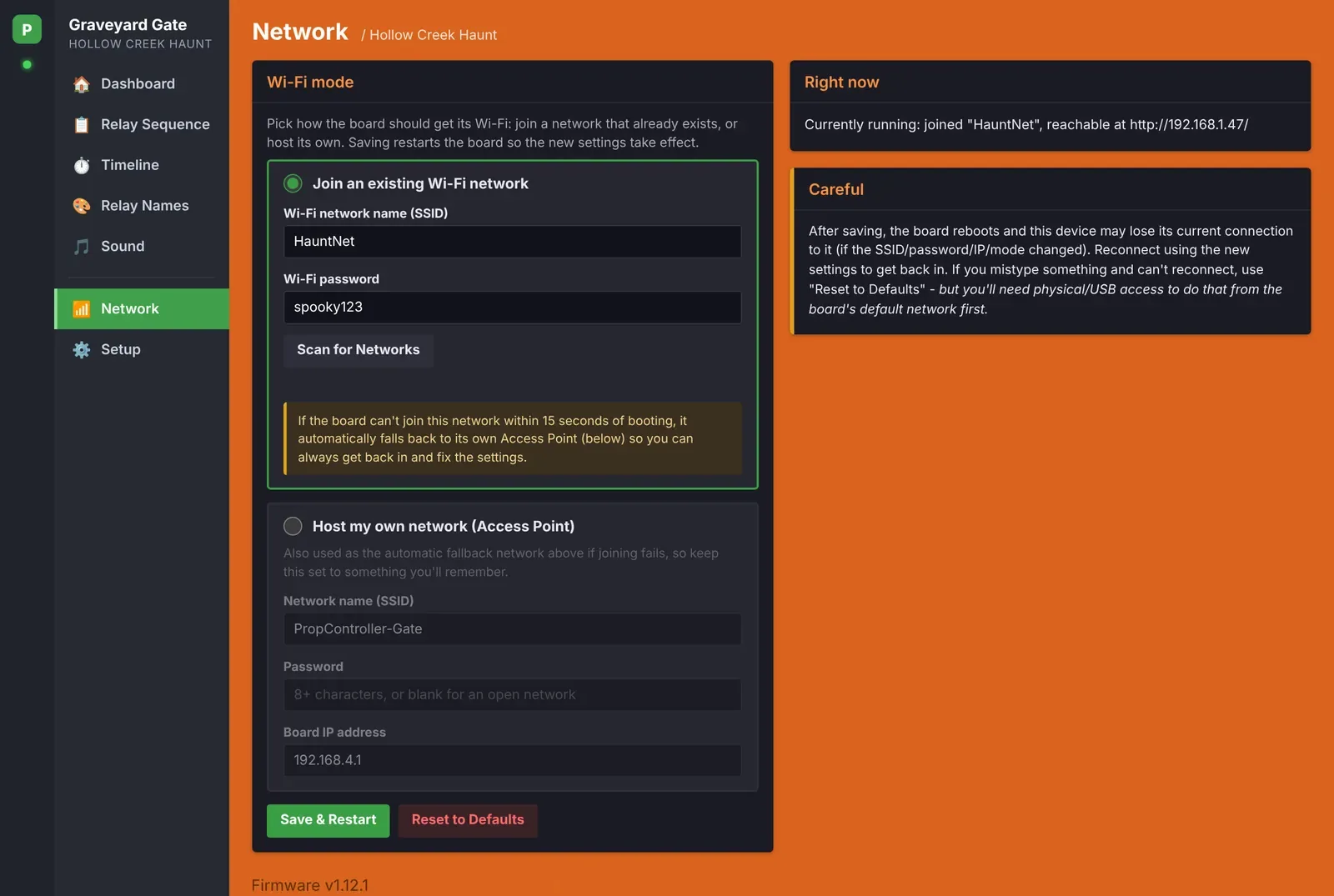1334x896 pixels.
Task: Select Host my own network radio
Action: point(293,526)
